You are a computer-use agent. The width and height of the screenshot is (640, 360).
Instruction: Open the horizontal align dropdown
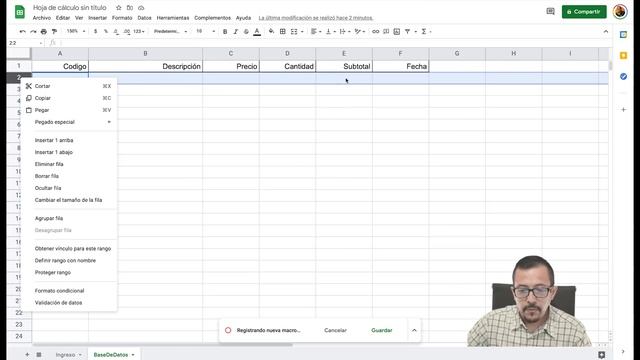[x=316, y=31]
